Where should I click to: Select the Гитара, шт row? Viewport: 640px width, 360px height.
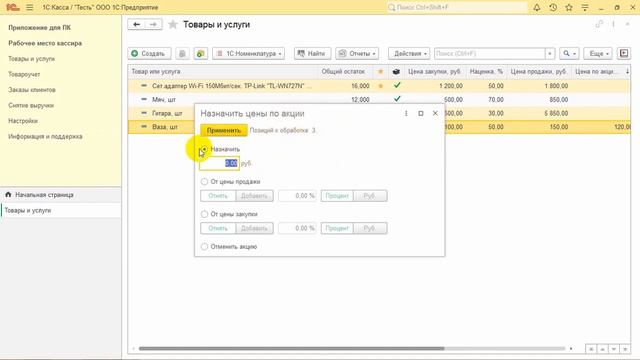coord(167,113)
